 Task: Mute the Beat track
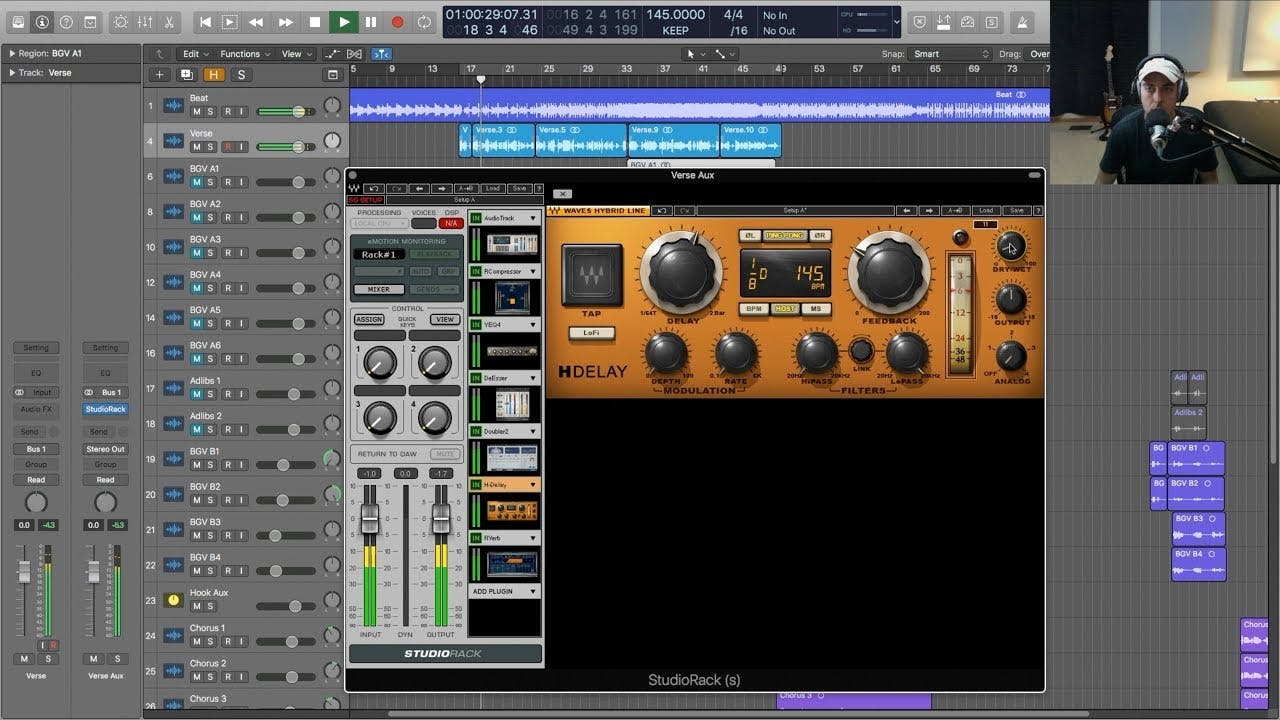196,111
